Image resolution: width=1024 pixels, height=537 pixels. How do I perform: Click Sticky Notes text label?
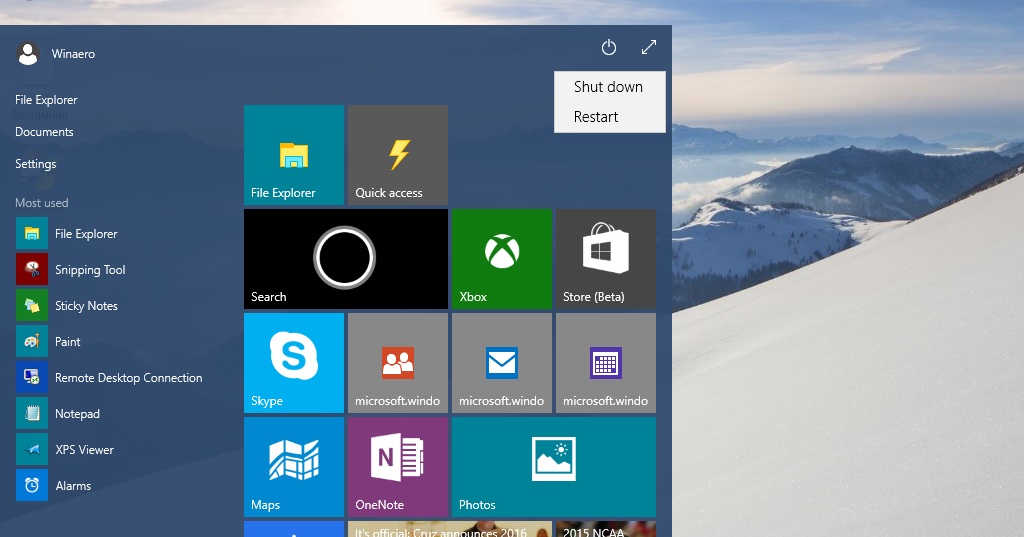86,306
